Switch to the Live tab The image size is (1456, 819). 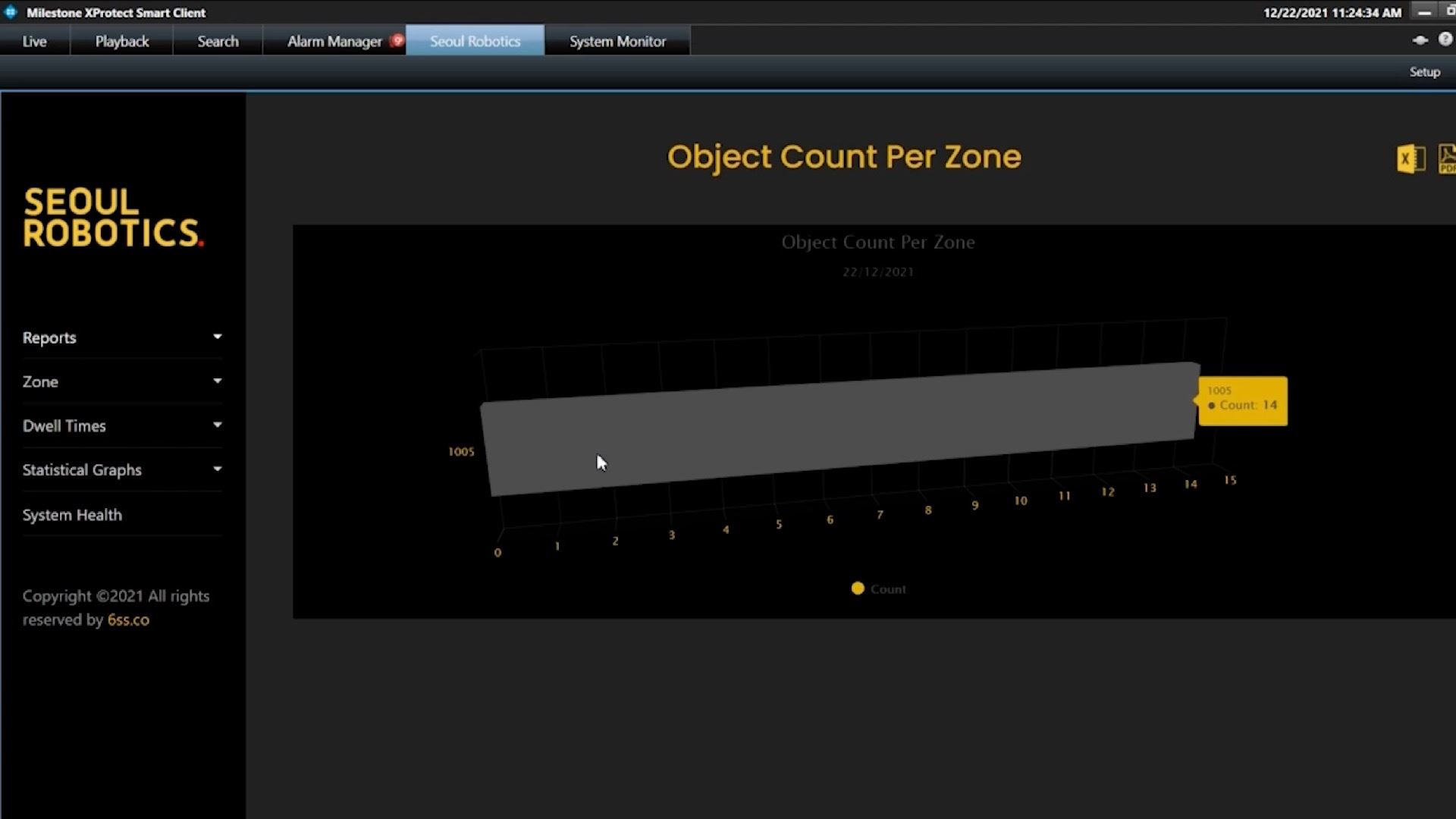[35, 41]
